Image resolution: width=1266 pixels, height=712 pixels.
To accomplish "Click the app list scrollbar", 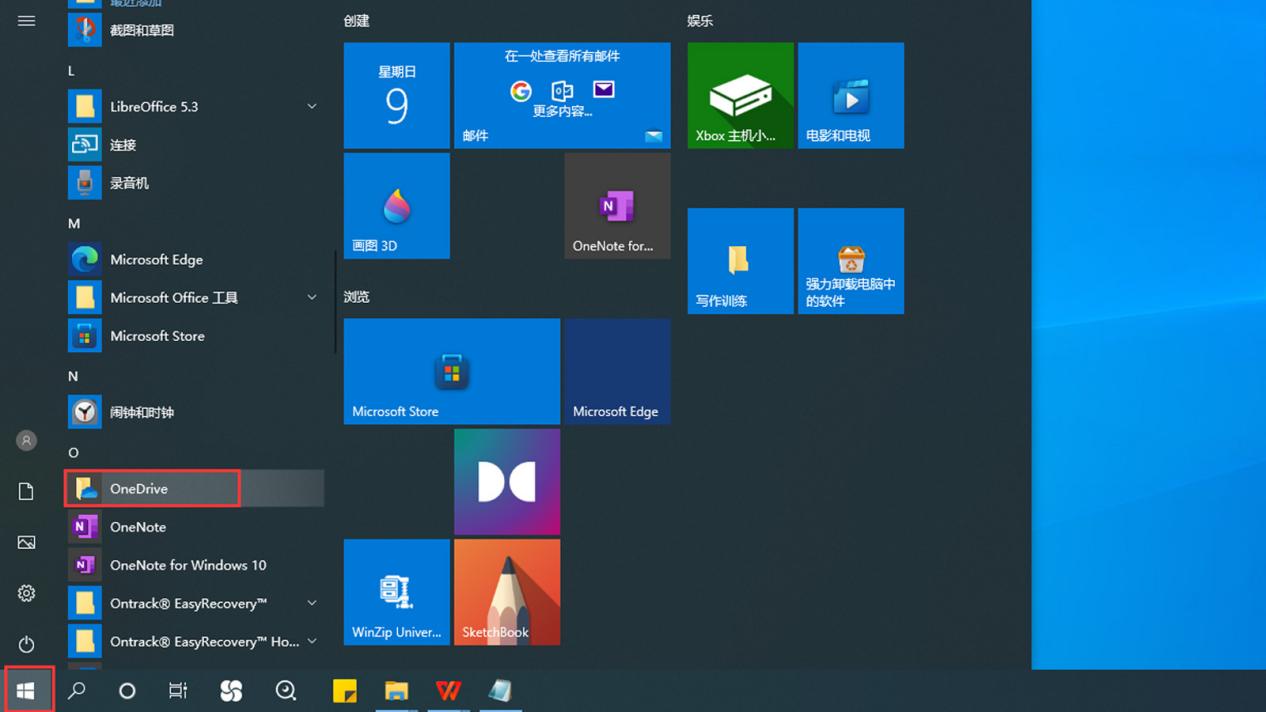I will (x=335, y=301).
